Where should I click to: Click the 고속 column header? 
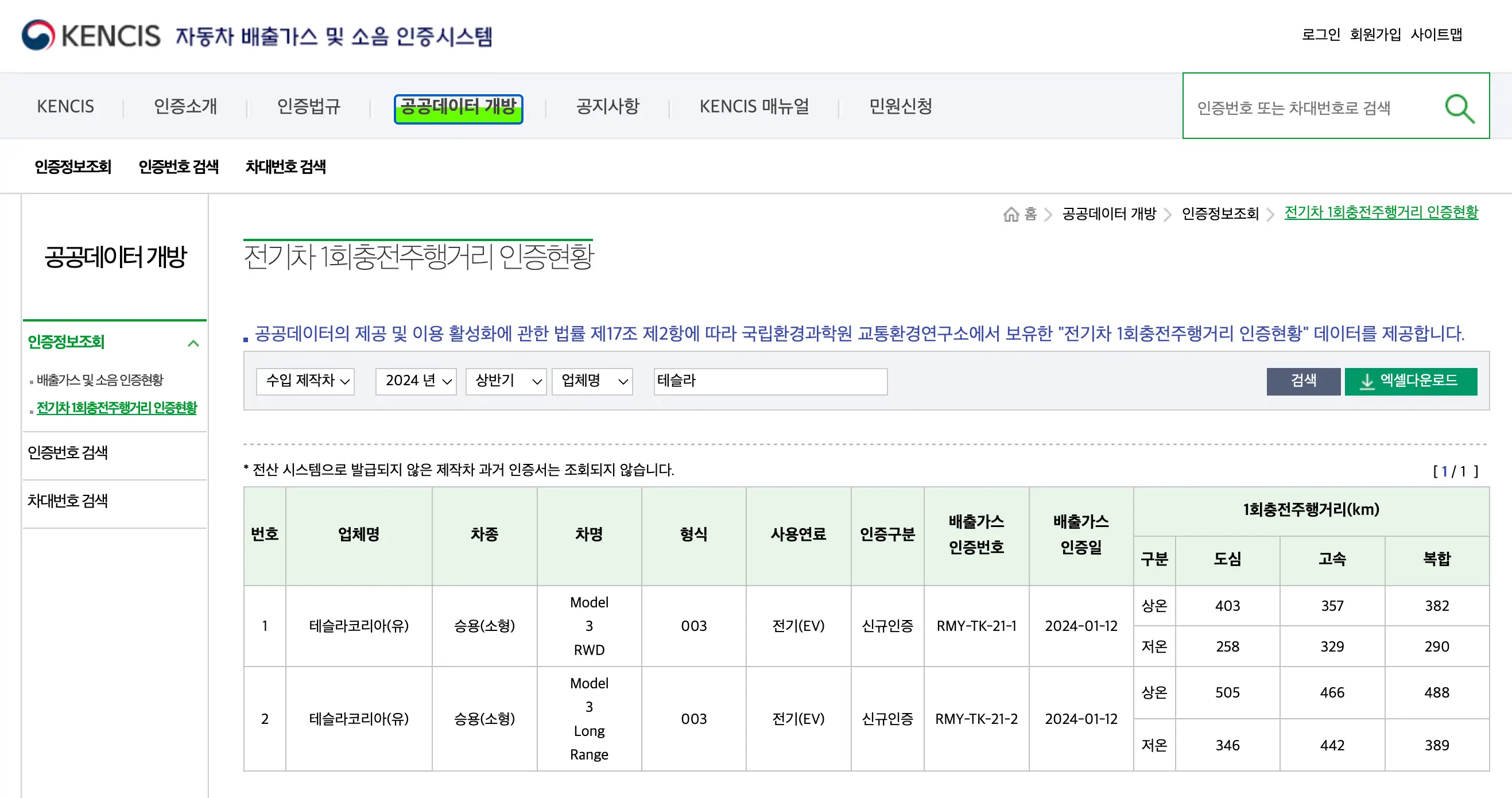(x=1332, y=559)
